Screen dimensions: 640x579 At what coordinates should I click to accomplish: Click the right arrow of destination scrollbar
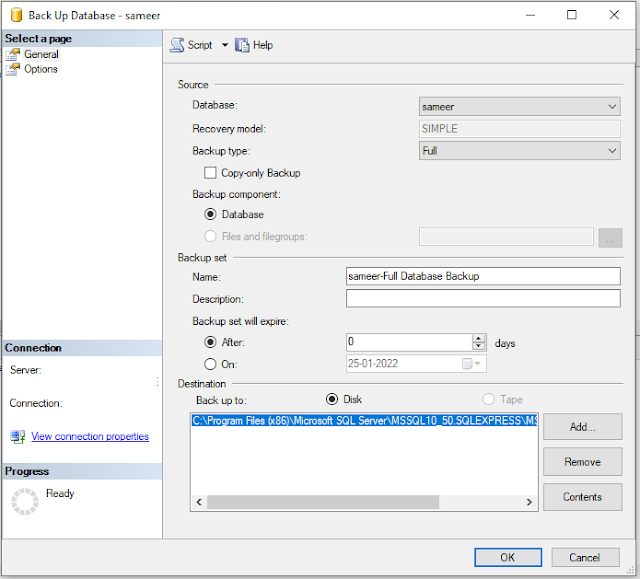pyautogui.click(x=529, y=502)
